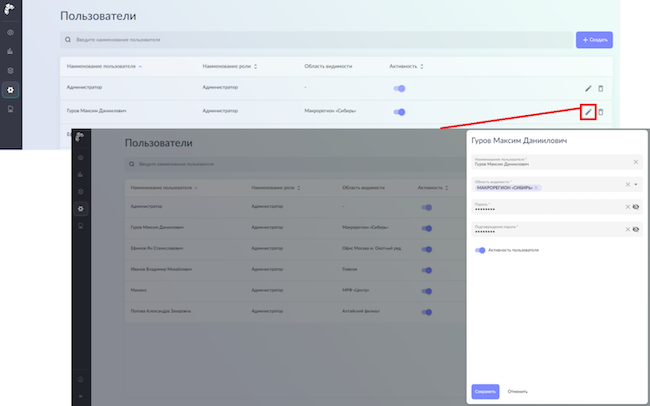Viewport: 650px width, 406px height.
Task: Click the trash icon in the Администратор row
Action: pos(601,88)
